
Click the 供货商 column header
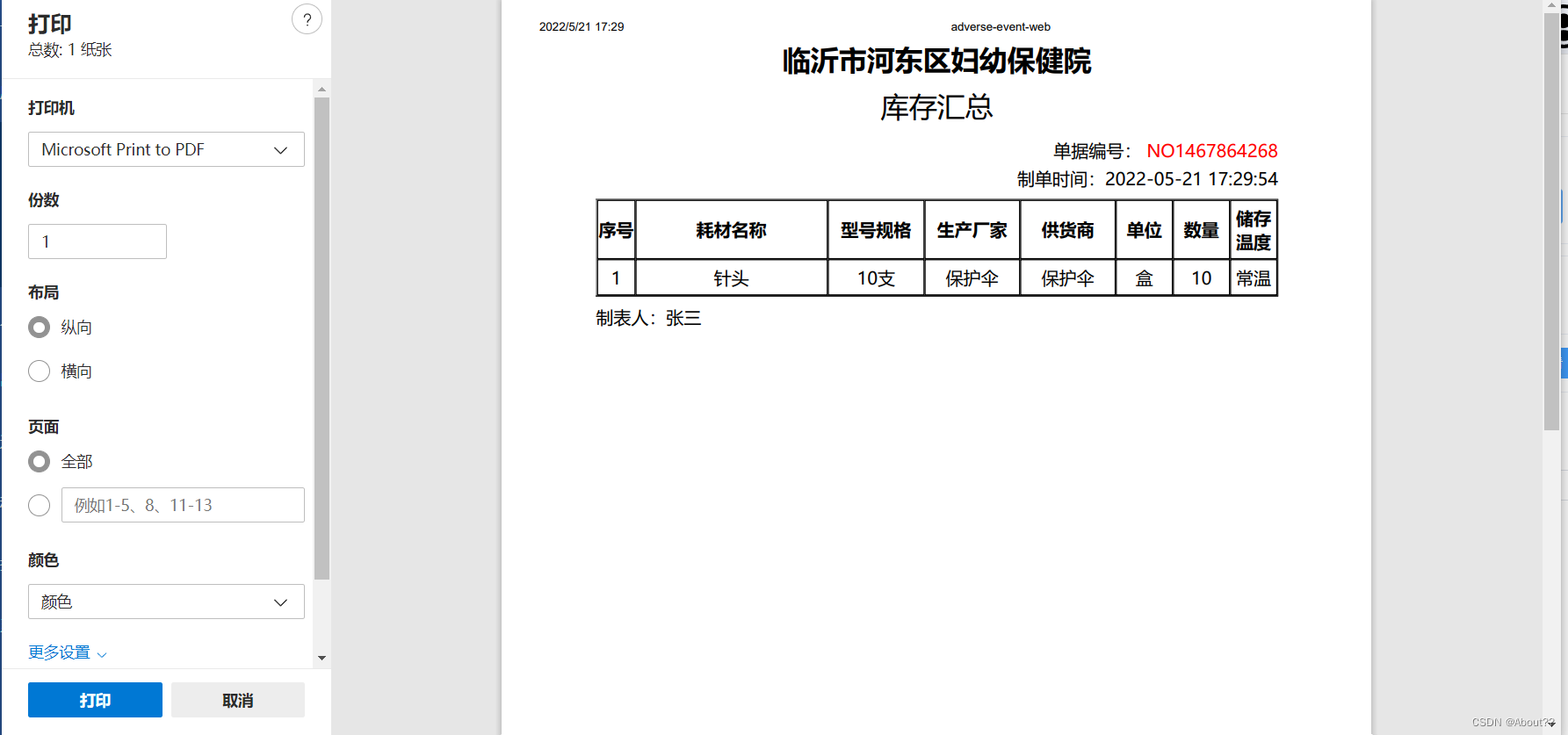click(x=1067, y=230)
